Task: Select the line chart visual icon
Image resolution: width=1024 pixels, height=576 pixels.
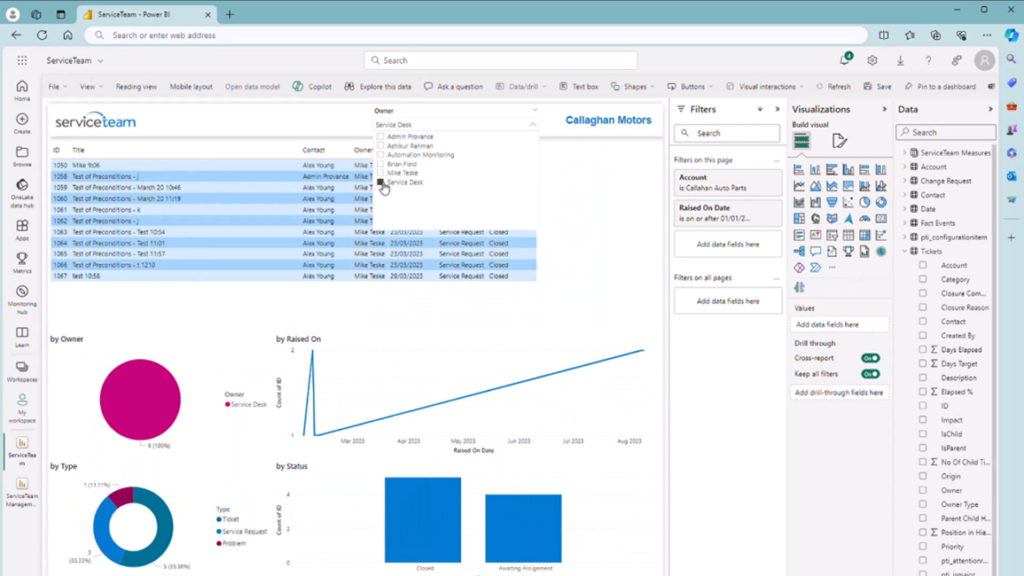Action: point(799,186)
